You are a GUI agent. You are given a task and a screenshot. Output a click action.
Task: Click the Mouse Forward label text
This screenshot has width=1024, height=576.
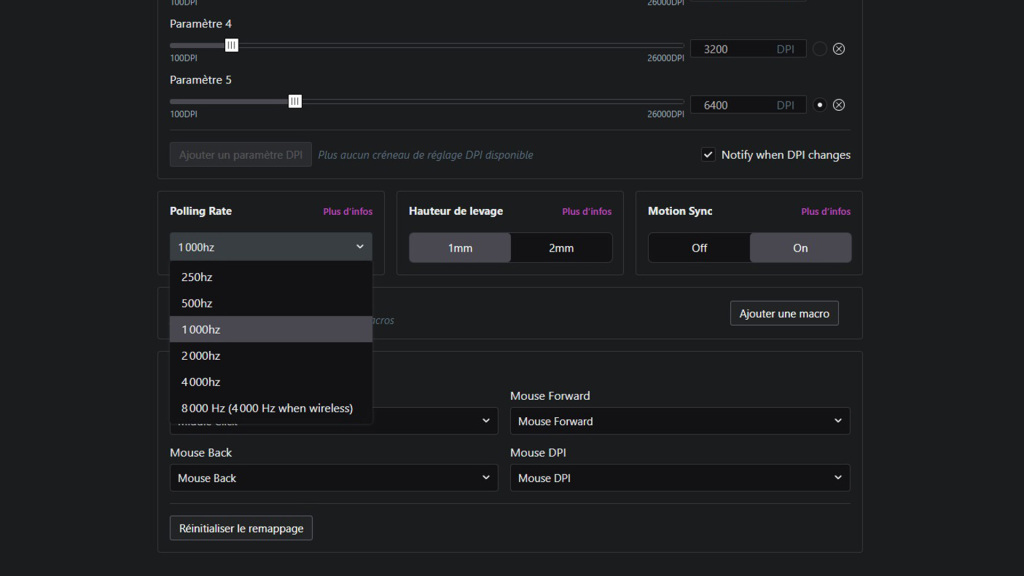click(550, 396)
